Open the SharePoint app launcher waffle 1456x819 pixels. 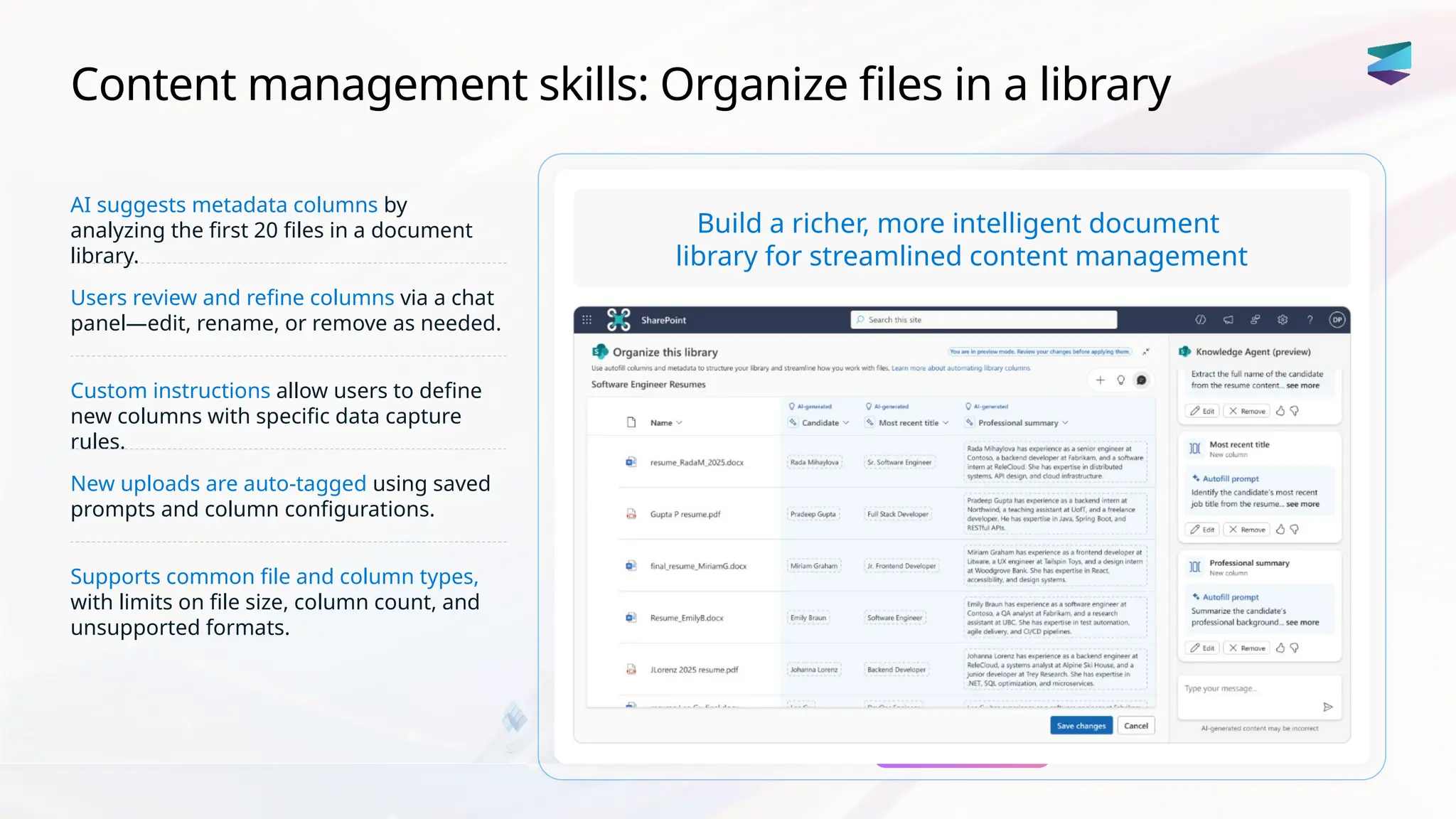587,320
